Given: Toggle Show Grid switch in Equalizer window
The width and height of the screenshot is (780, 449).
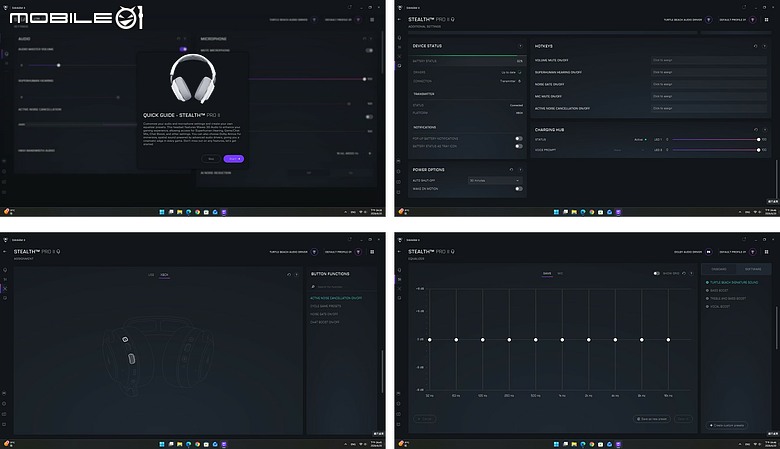Looking at the screenshot, I should pos(657,273).
